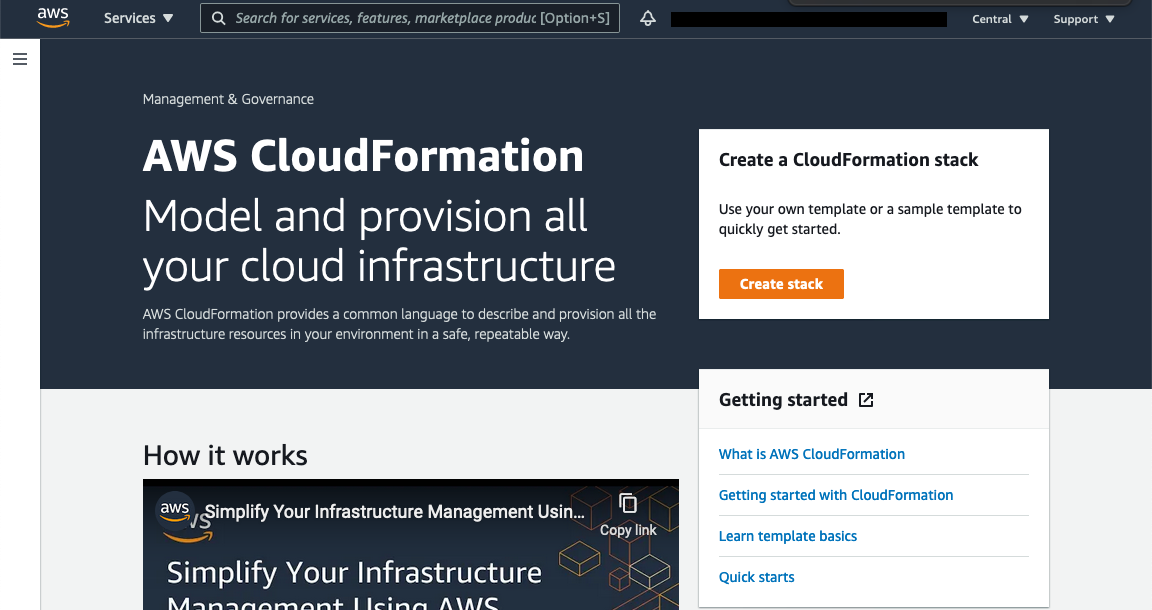Open What is AWS CloudFormation link
The image size is (1152, 610).
tap(811, 454)
